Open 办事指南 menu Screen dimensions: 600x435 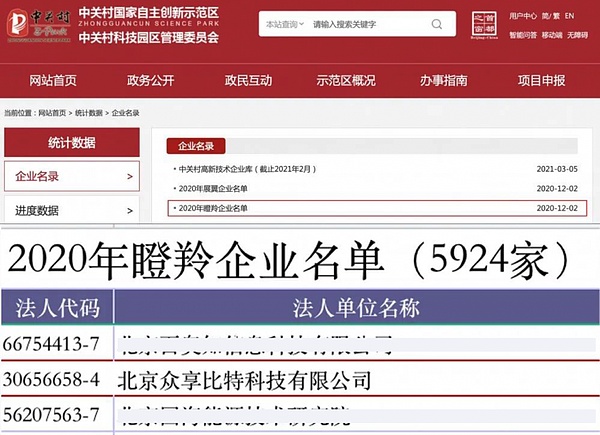(444, 80)
